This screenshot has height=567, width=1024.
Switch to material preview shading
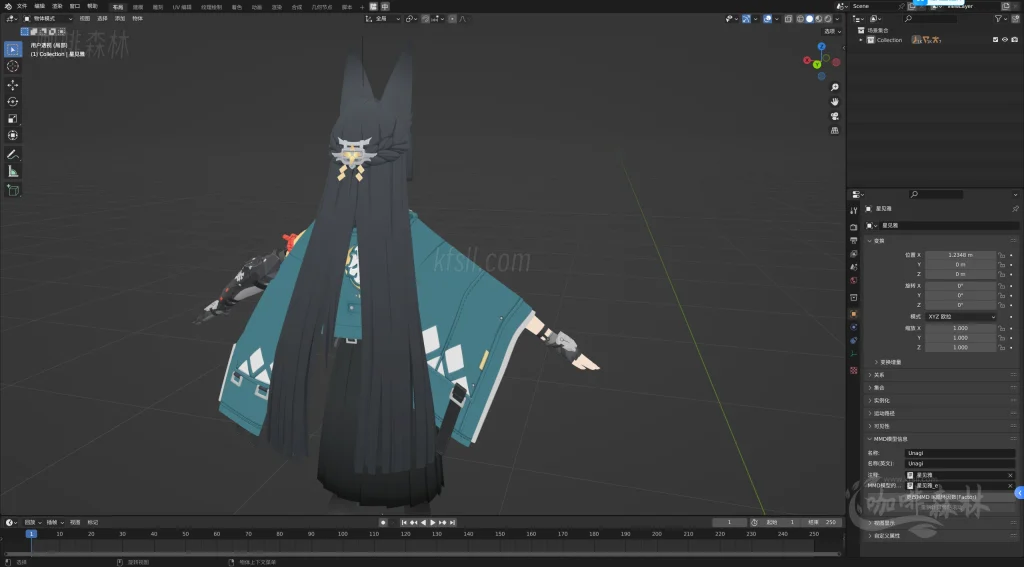818,19
